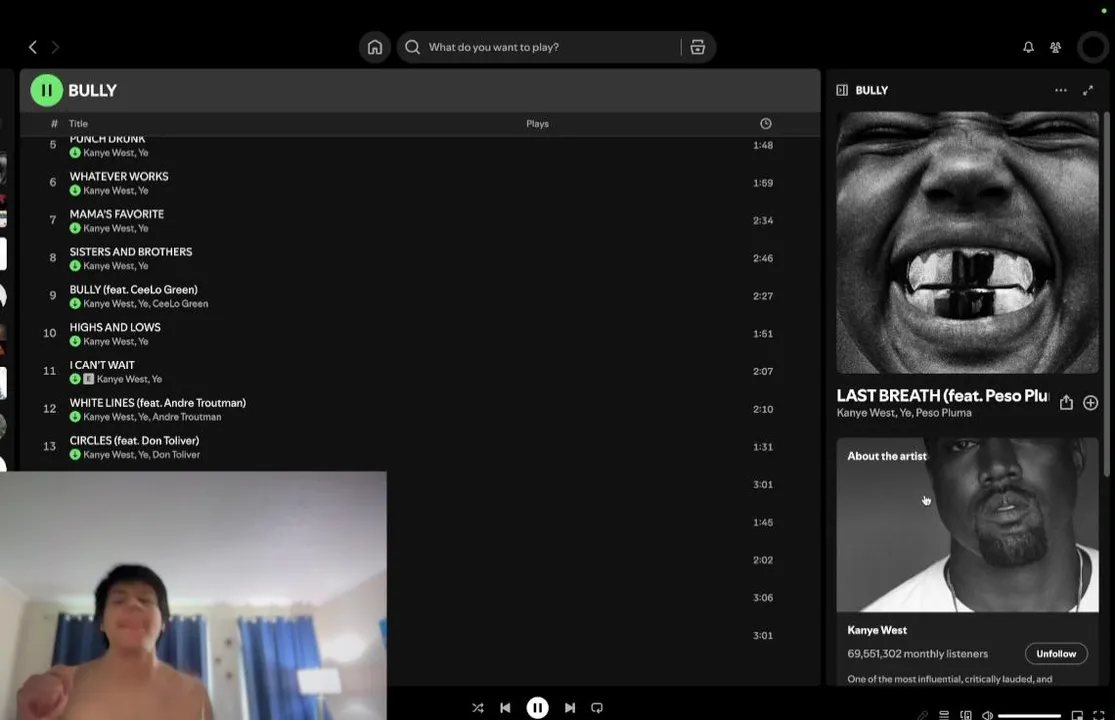Click the 2:34 duration of MAMA'S FAVORITE
This screenshot has width=1115, height=720.
click(763, 220)
